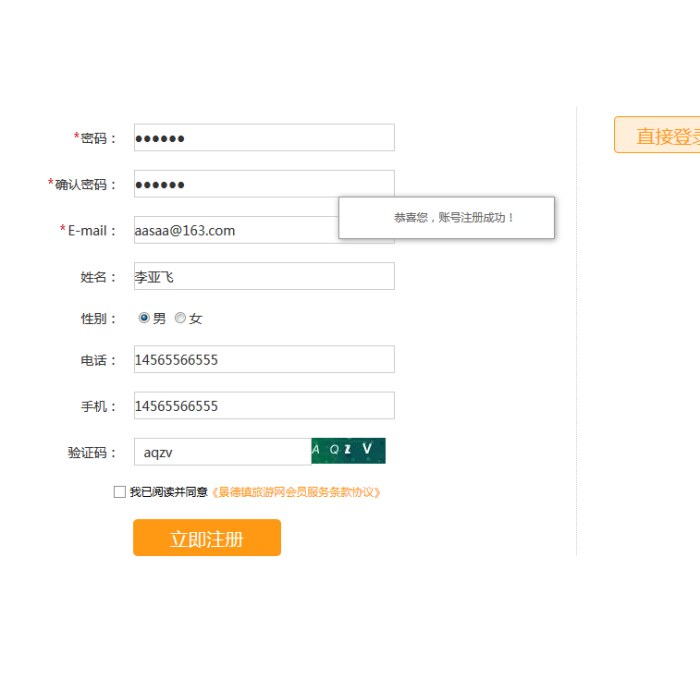700x700 pixels.
Task: Click the E-mail field containing aasaa@163.com
Action: (235, 231)
